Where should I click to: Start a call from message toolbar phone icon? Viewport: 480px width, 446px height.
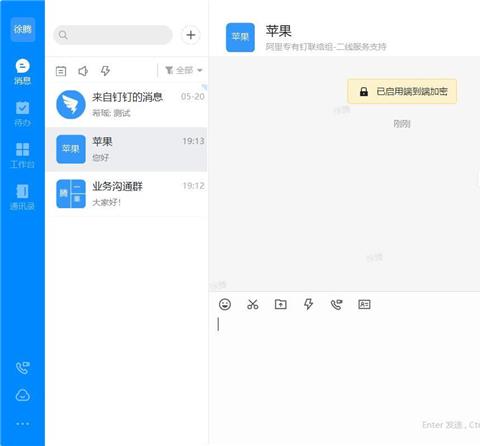coord(336,304)
